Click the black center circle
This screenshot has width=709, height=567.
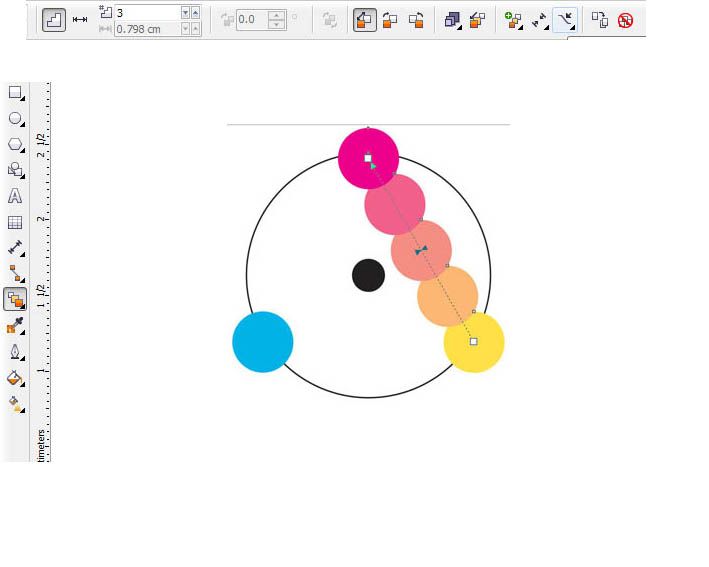tap(368, 275)
